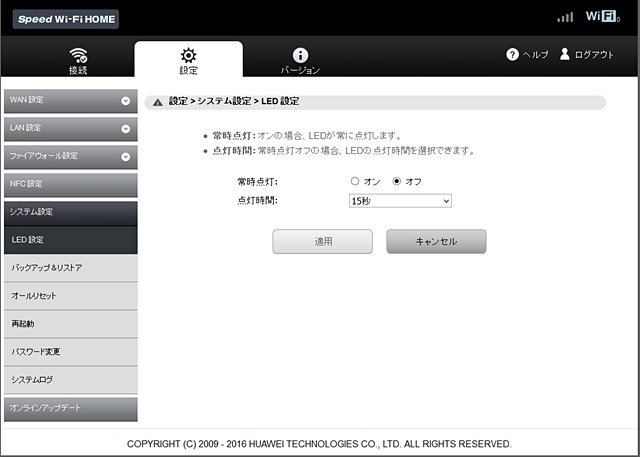Open the システムログ page
Viewport: 640px width, 457px height.
(71, 380)
